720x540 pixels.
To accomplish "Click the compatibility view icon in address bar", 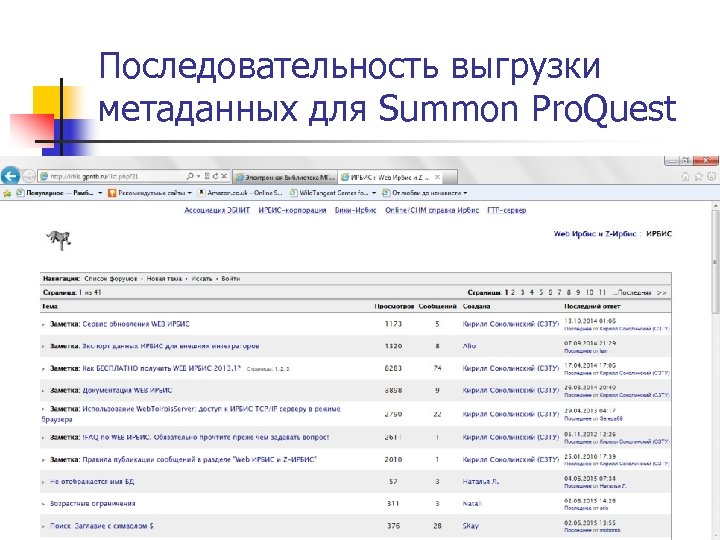I will tap(207, 176).
